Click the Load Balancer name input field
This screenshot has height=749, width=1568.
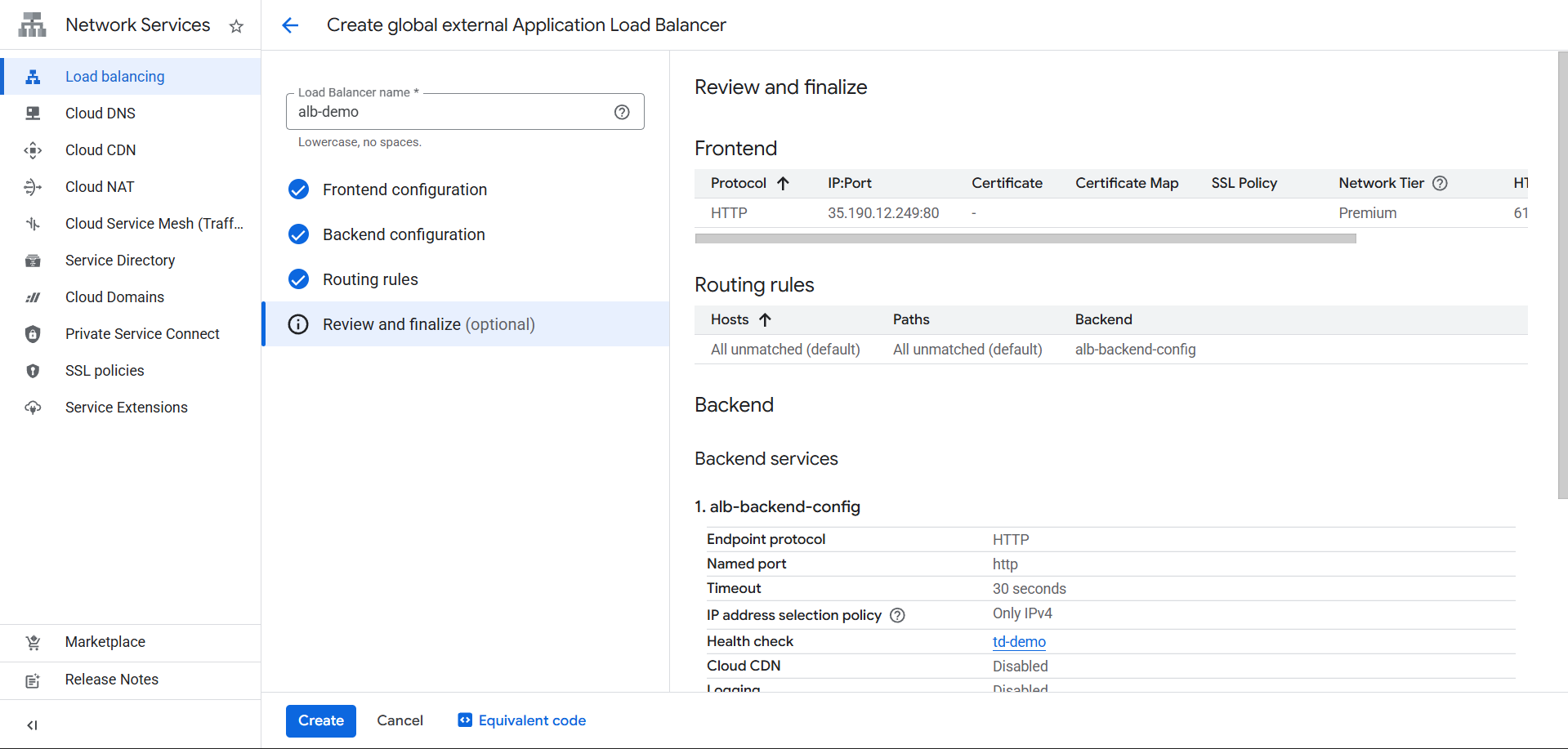pos(449,112)
